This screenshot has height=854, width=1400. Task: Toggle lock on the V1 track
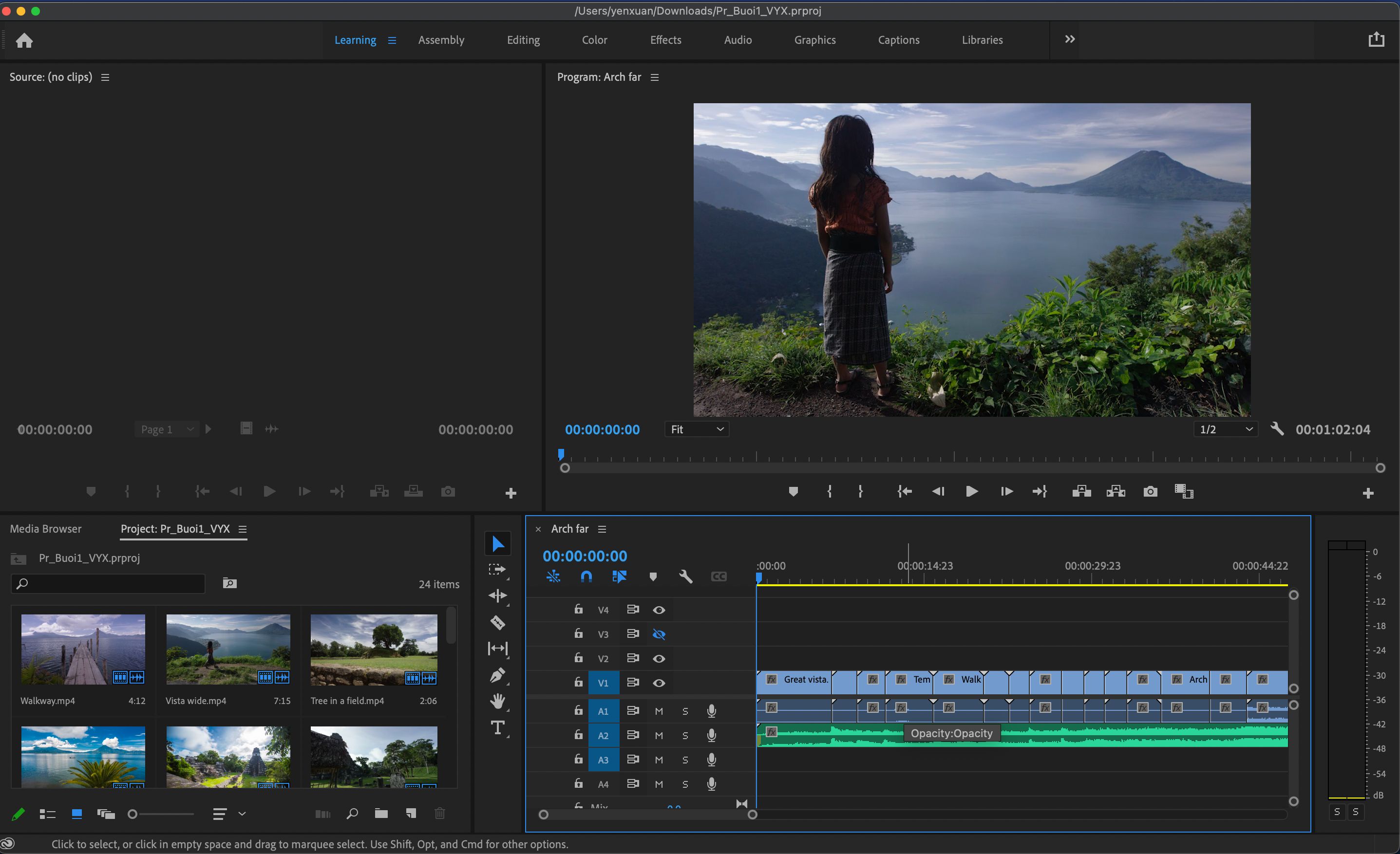coord(578,682)
